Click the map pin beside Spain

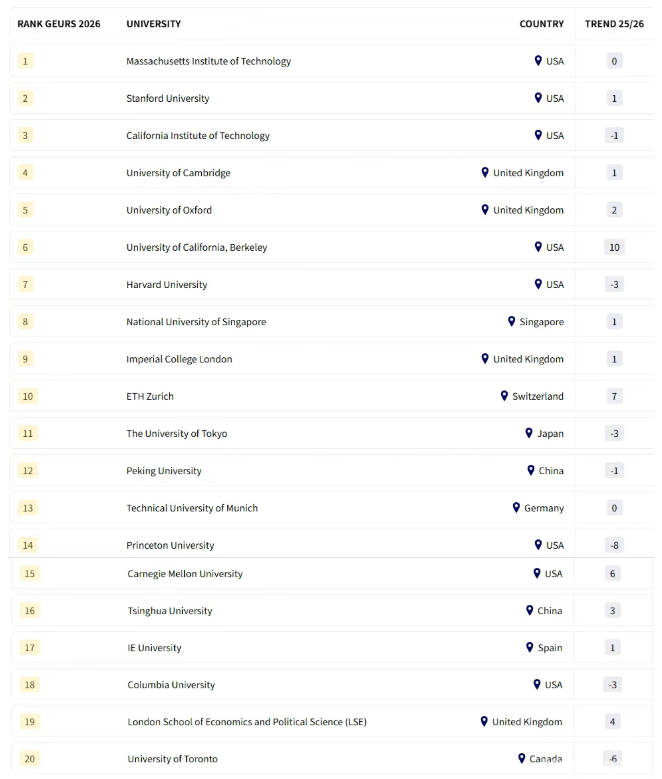530,647
